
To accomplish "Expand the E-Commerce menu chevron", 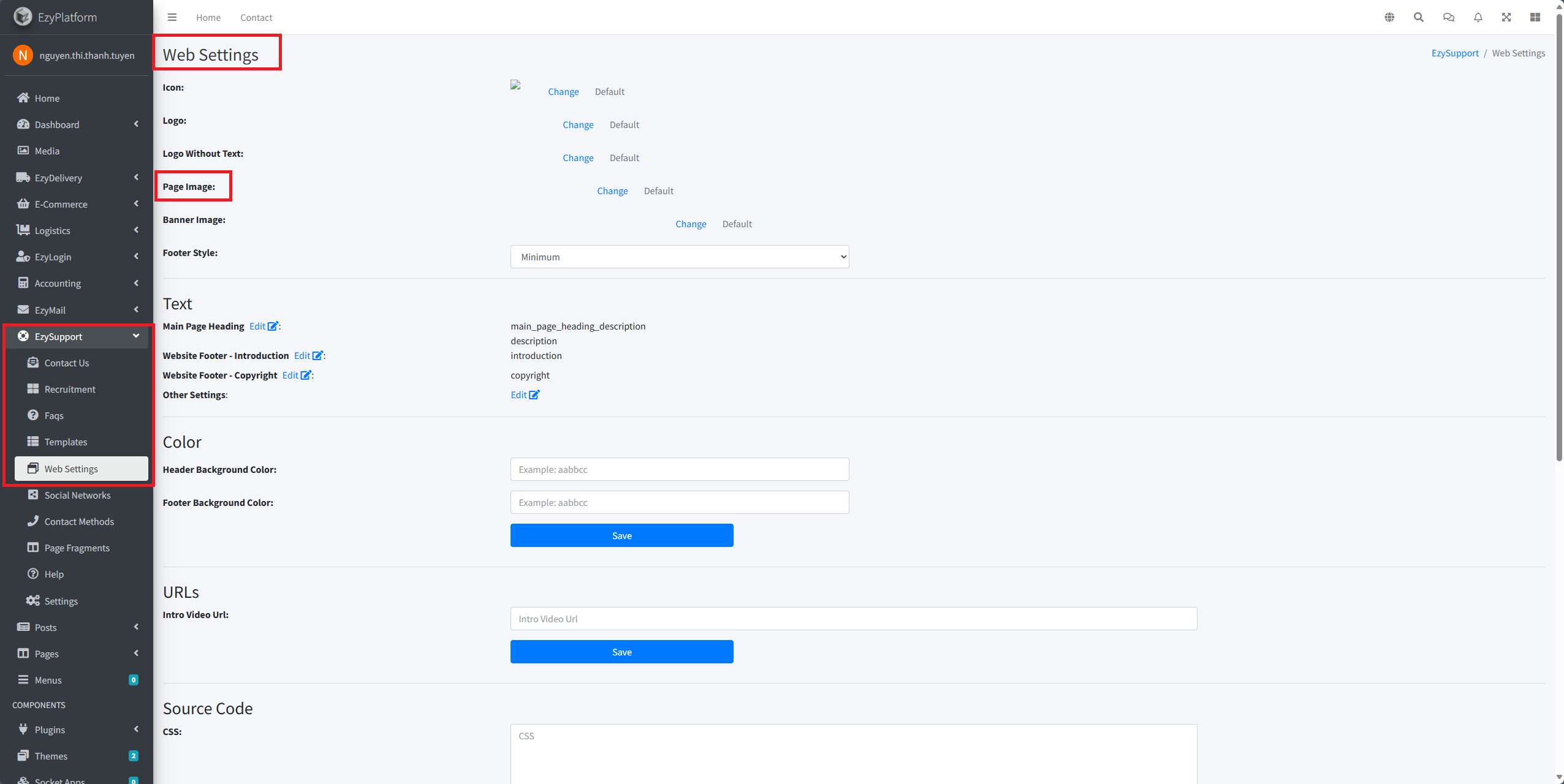I will coord(136,204).
